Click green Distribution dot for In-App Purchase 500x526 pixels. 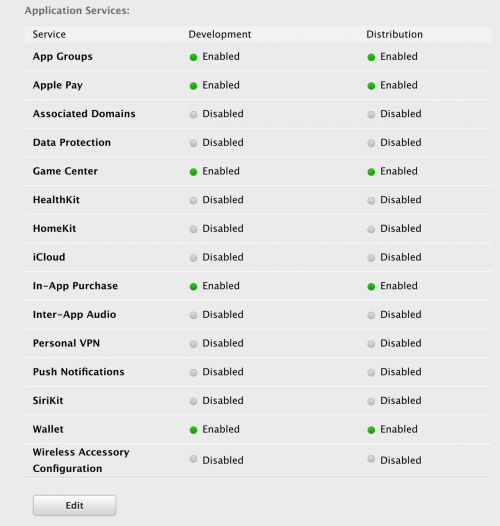371,287
